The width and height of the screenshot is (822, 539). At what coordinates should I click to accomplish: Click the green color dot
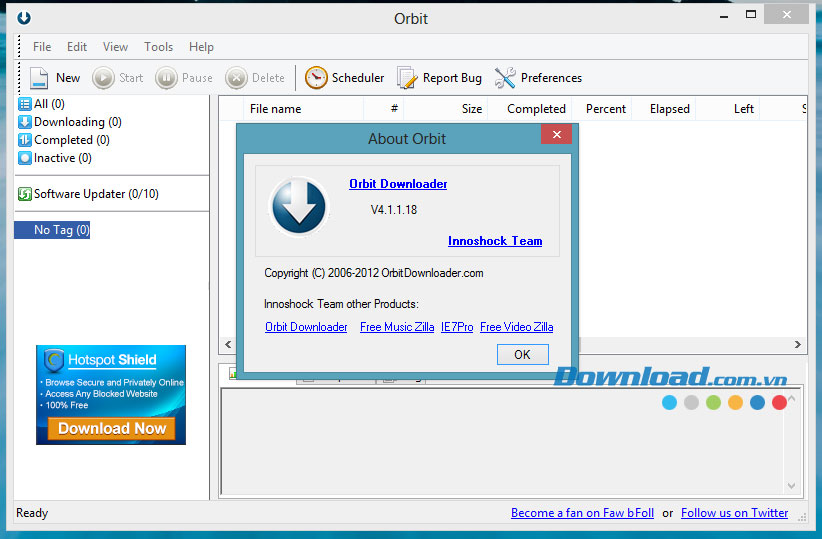(x=713, y=403)
